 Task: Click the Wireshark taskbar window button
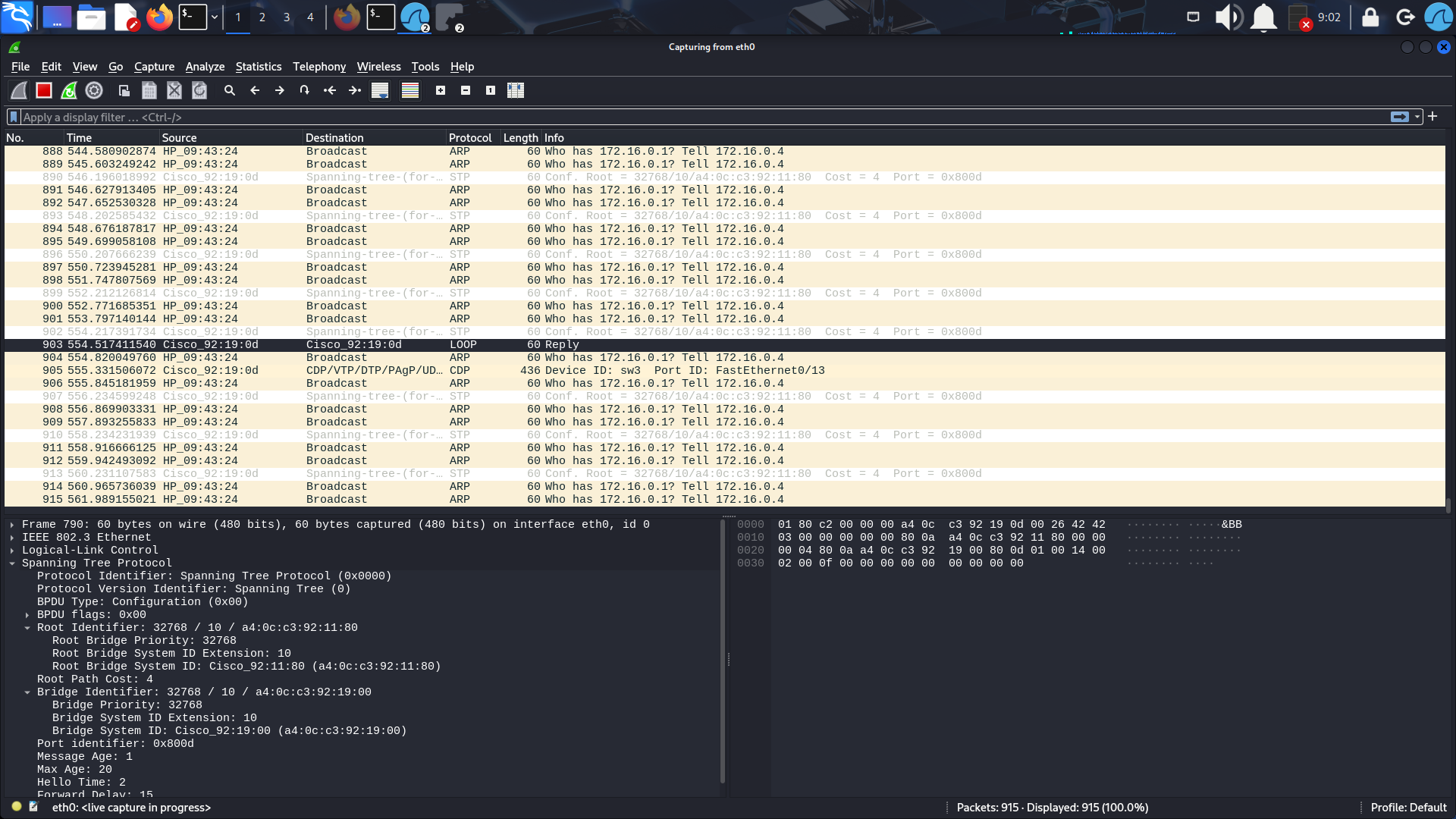click(415, 17)
